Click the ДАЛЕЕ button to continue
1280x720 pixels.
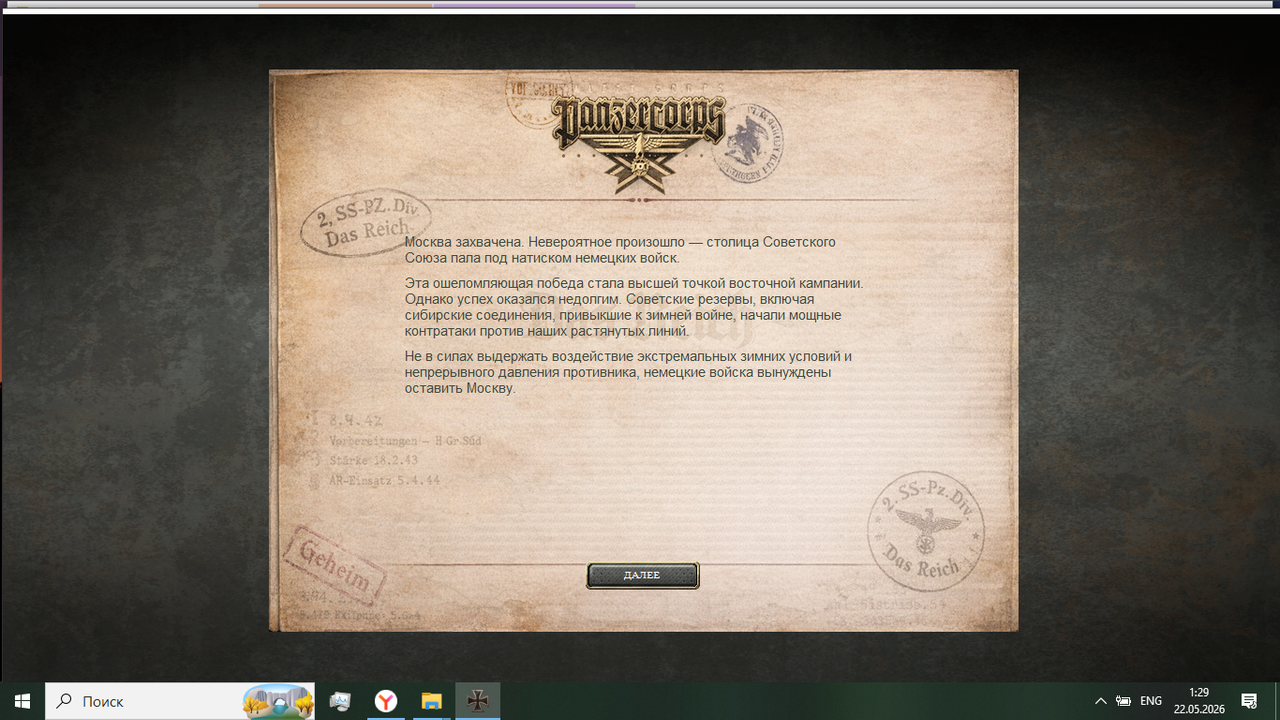pyautogui.click(x=642, y=575)
